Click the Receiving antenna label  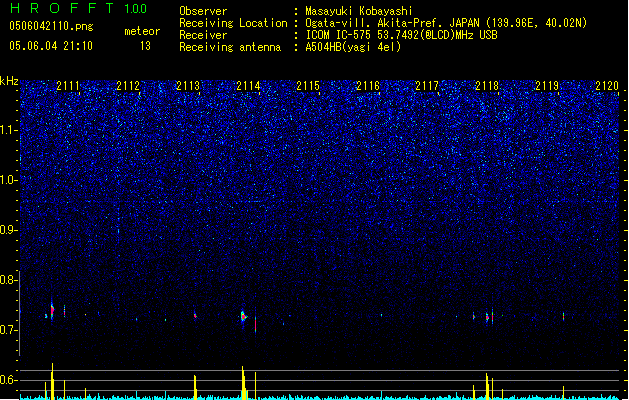230,47
